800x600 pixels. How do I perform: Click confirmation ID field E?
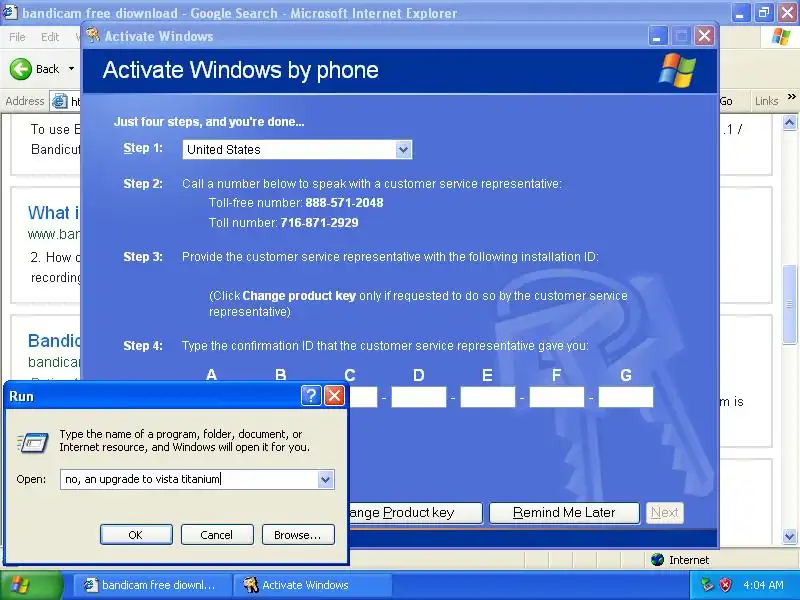pos(488,397)
